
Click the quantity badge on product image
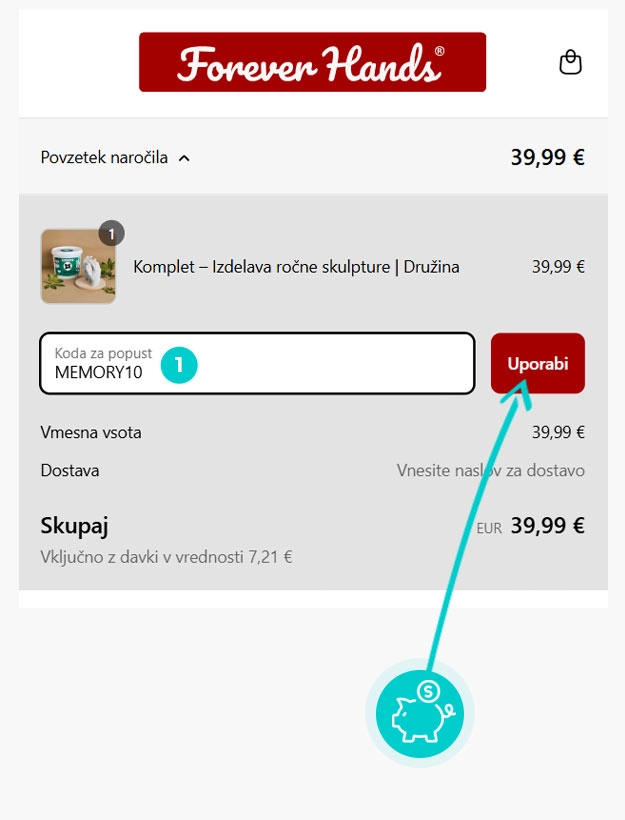111,233
